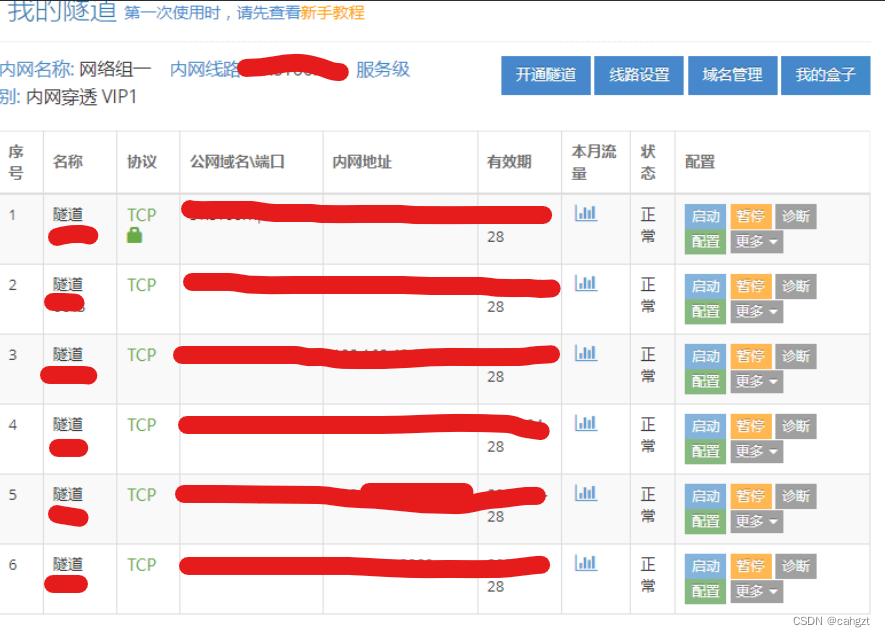The width and height of the screenshot is (885, 637).
Task: Open the 新手教程 link
Action: click(x=332, y=12)
